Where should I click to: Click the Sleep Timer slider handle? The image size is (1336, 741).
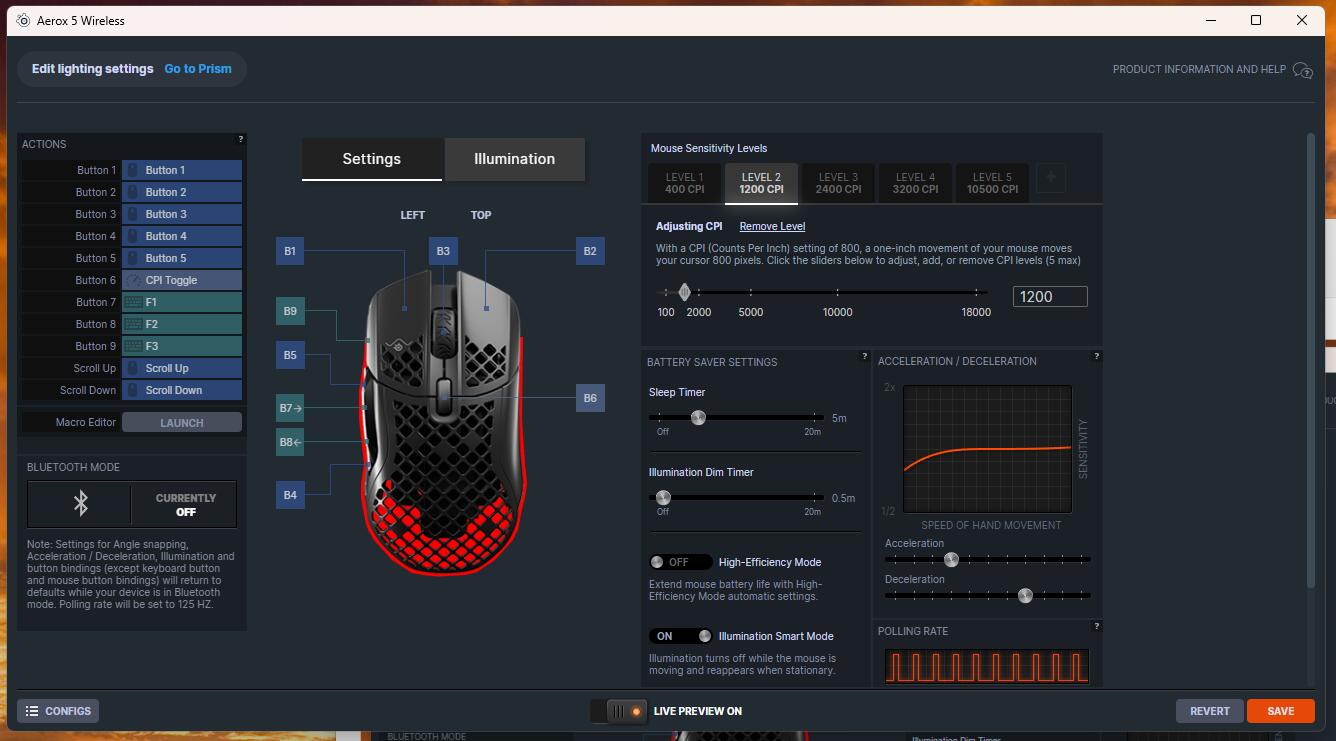point(698,417)
